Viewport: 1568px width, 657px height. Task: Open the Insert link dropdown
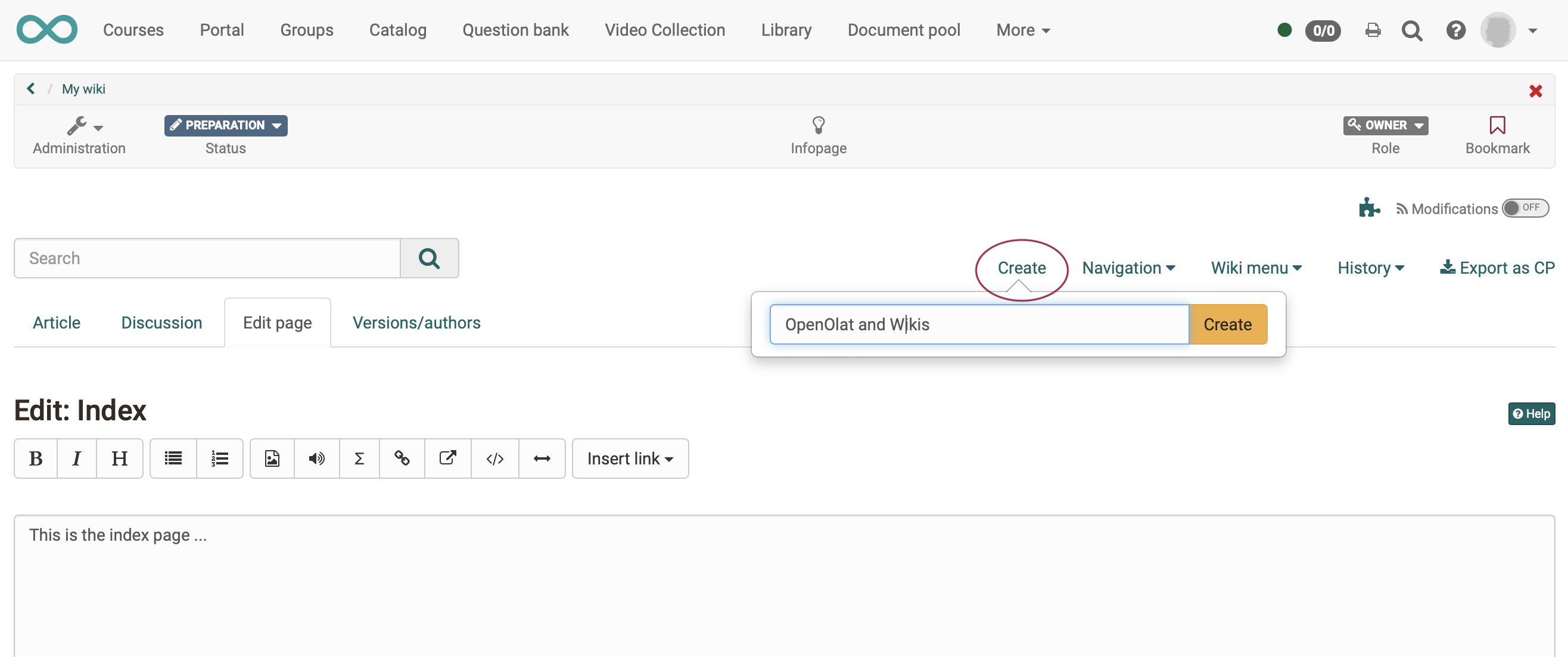pos(630,458)
